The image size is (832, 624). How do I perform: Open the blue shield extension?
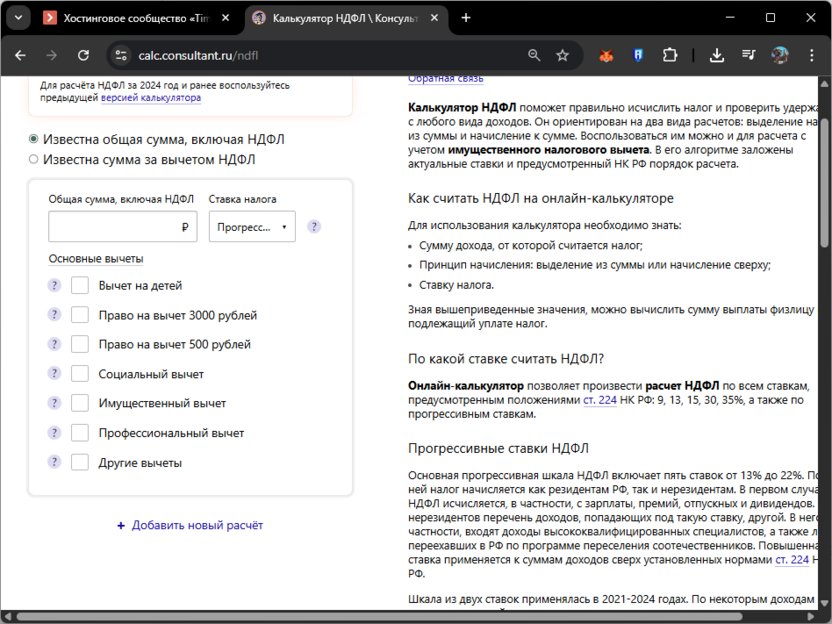pos(636,56)
